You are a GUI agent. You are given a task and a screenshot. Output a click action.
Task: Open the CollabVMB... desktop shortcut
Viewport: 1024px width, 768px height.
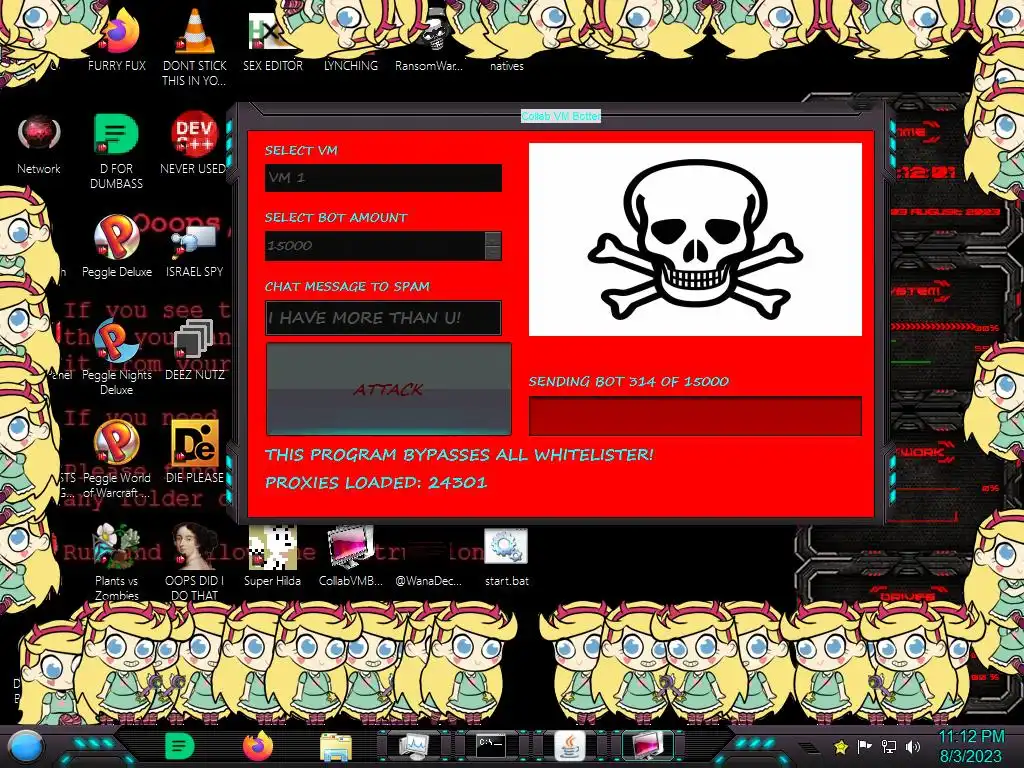[x=351, y=555]
